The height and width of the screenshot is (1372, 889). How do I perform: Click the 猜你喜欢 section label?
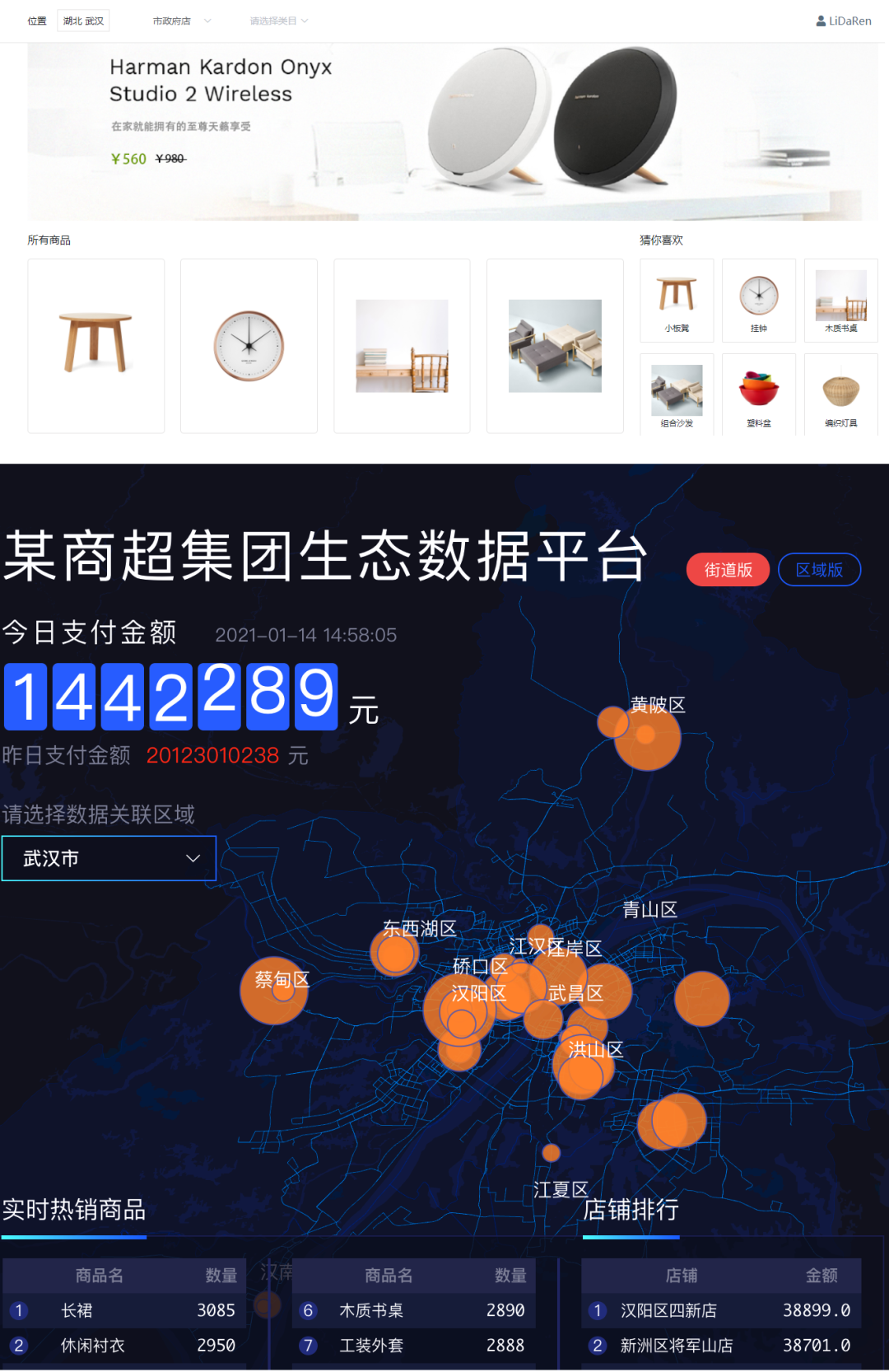click(662, 240)
